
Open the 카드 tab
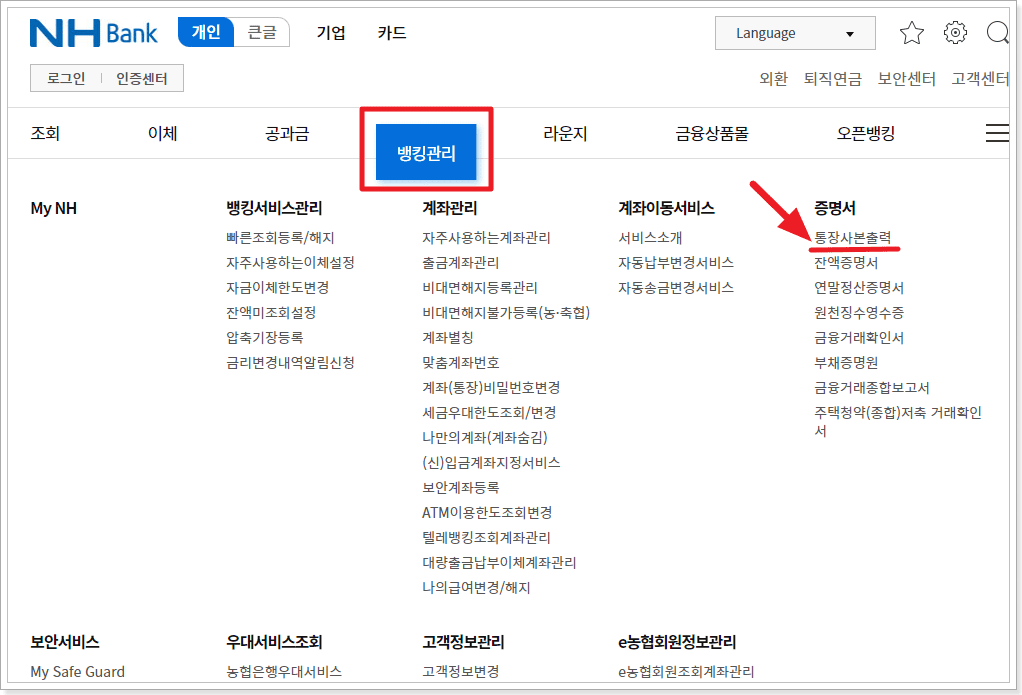[391, 33]
